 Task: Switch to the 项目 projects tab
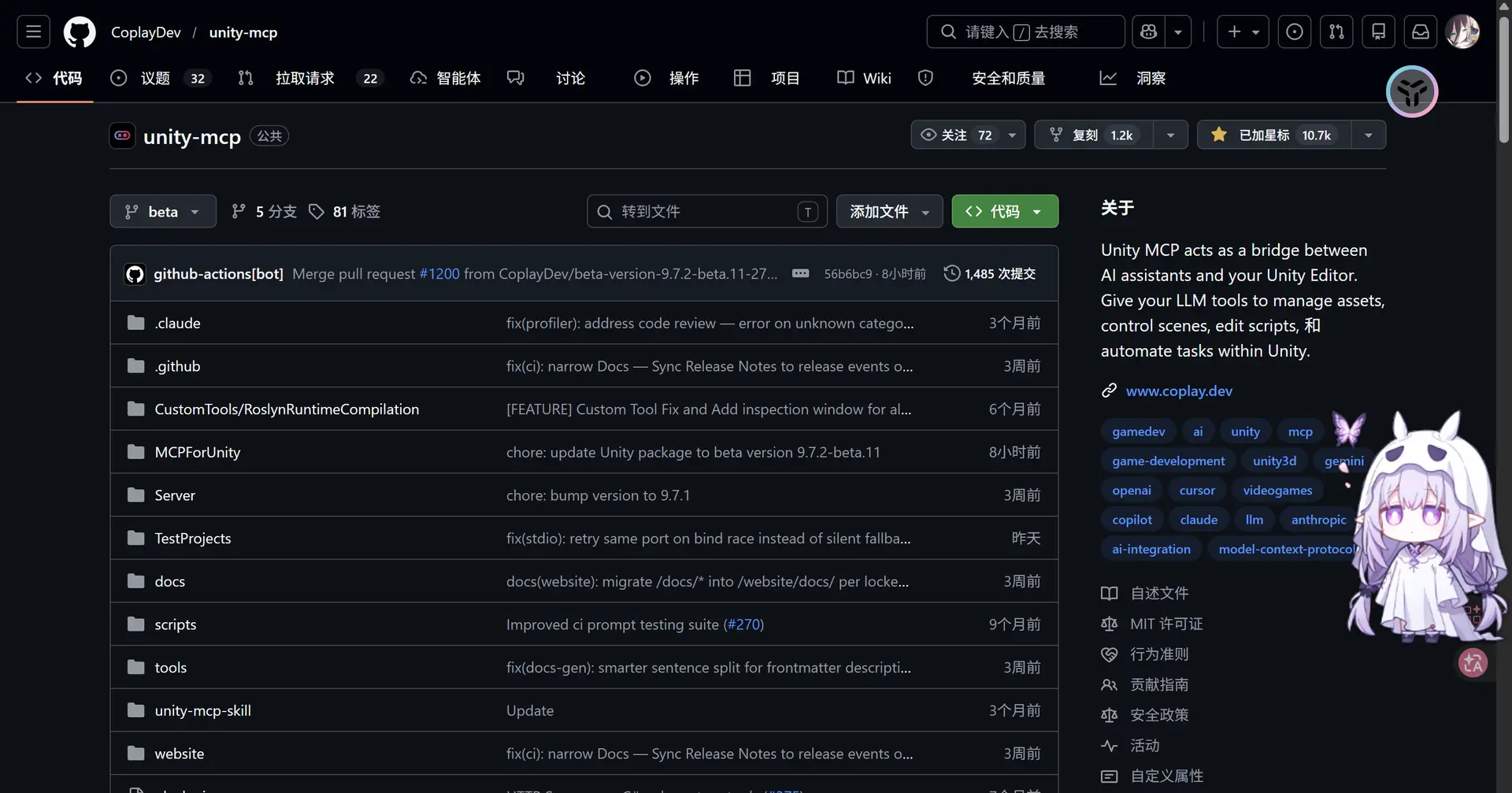coord(767,78)
